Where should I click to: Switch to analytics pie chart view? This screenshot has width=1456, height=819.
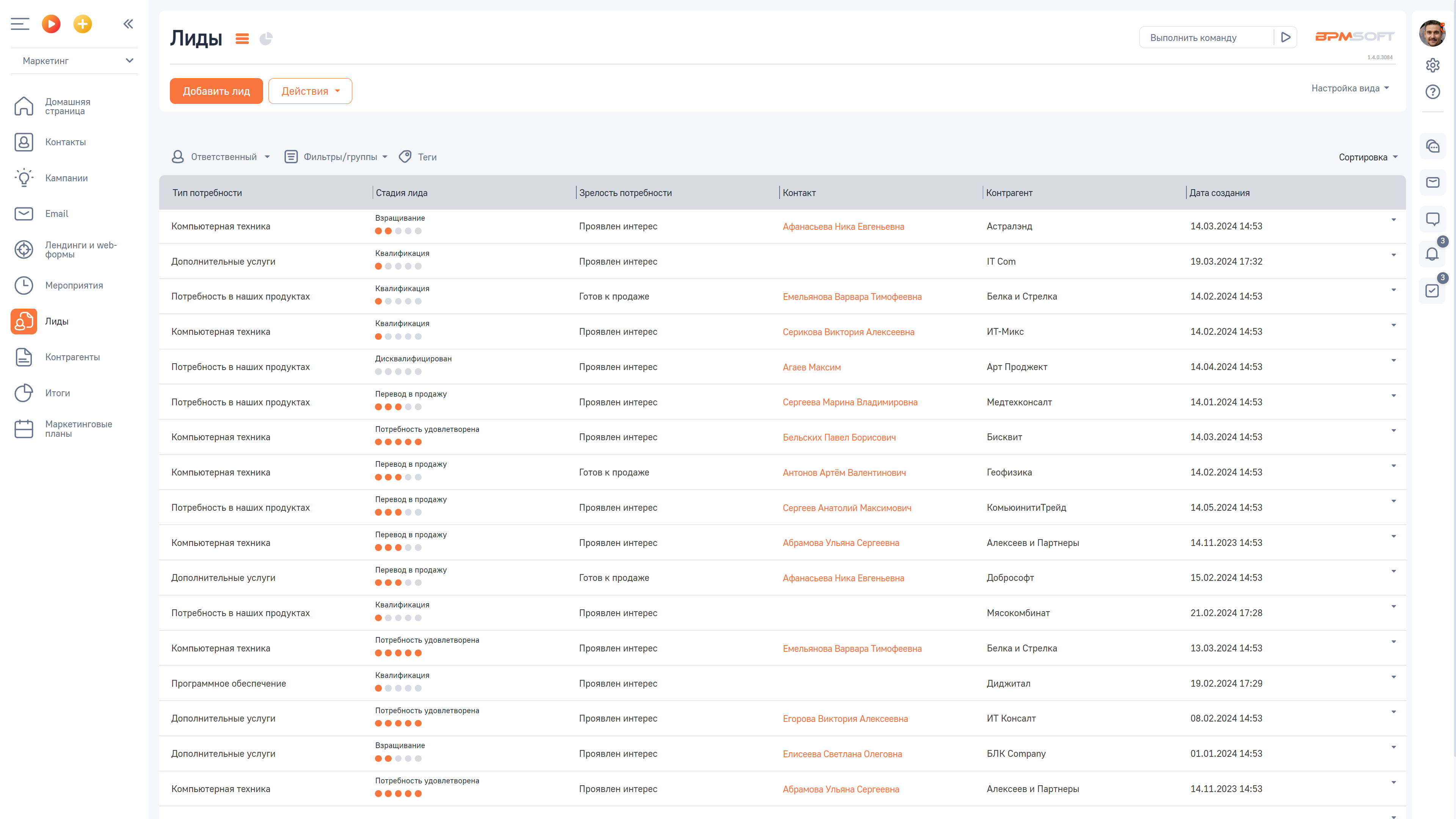[266, 38]
